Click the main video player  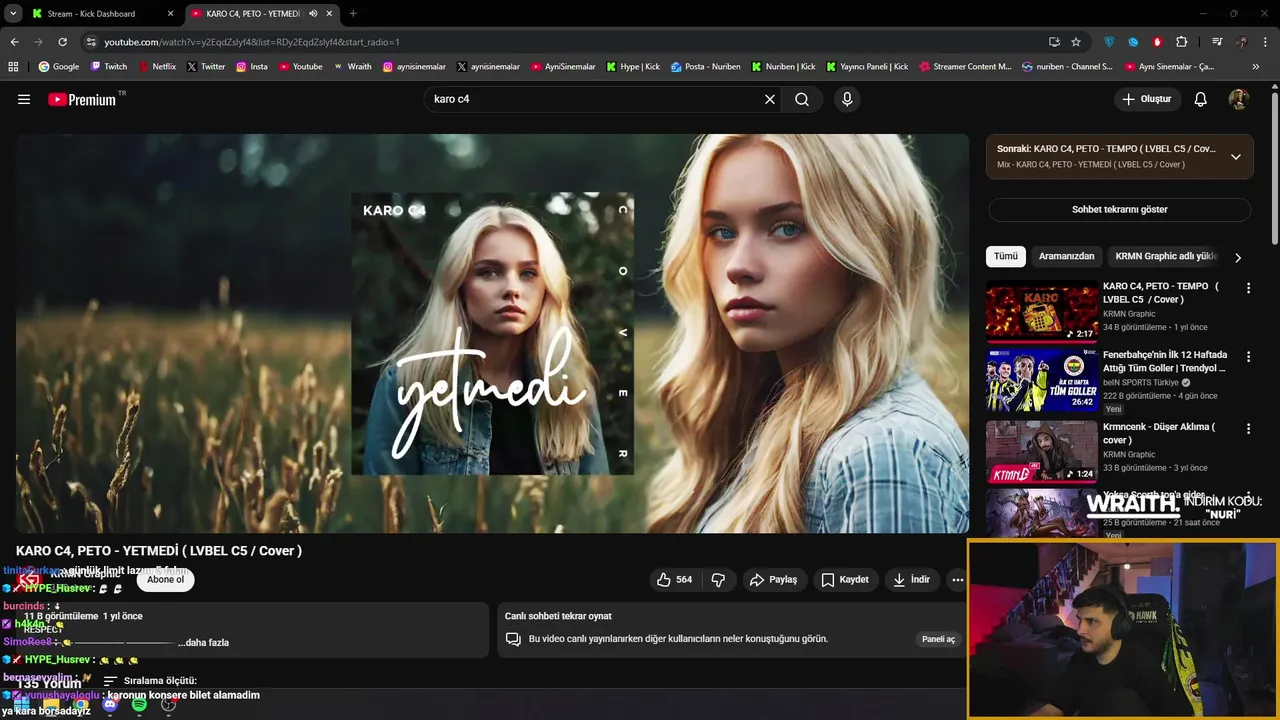click(x=492, y=334)
